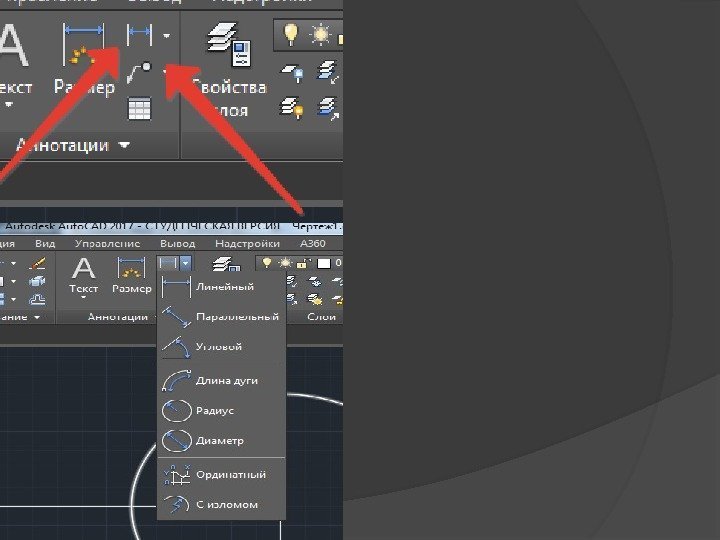Toggle the layer freeze sun icon in the enlarged ribbon
This screenshot has height=540, width=720.
pos(320,34)
